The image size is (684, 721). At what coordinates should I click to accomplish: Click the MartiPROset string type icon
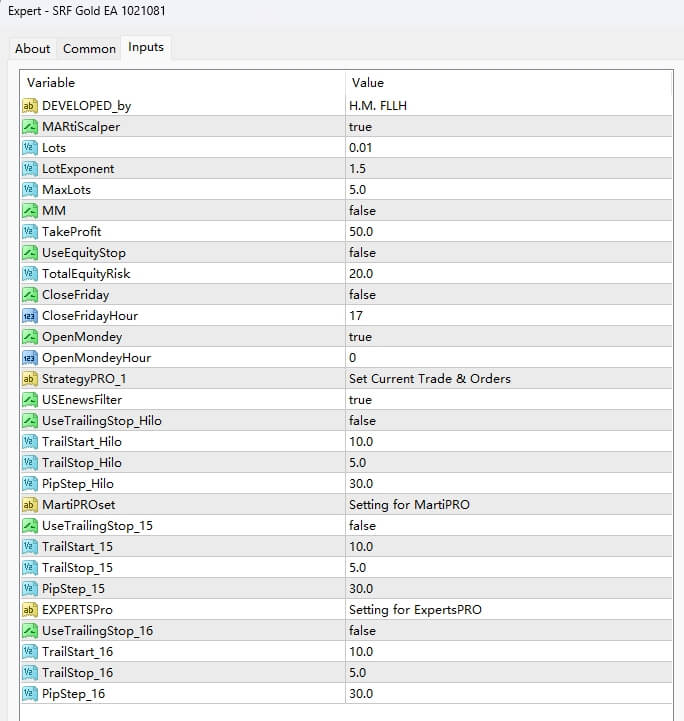[x=30, y=504]
